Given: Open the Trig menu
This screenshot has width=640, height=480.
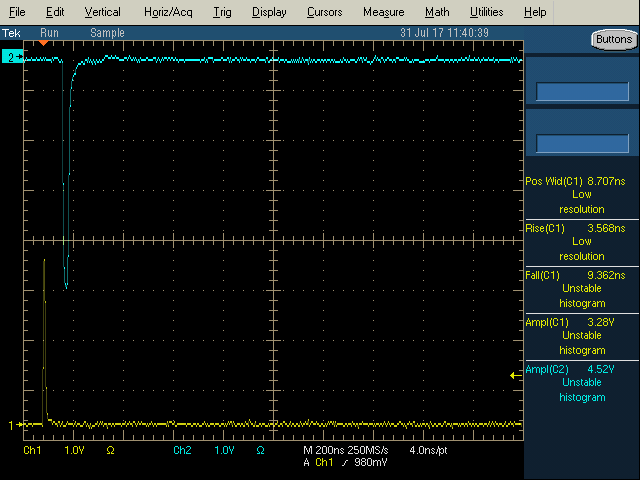Looking at the screenshot, I should (x=222, y=12).
